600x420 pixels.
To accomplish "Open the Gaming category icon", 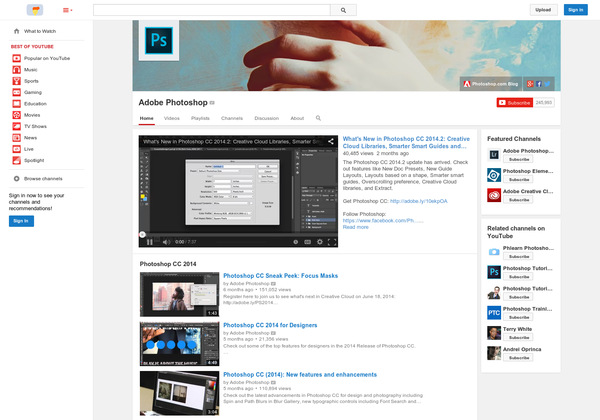I will pyautogui.click(x=17, y=92).
